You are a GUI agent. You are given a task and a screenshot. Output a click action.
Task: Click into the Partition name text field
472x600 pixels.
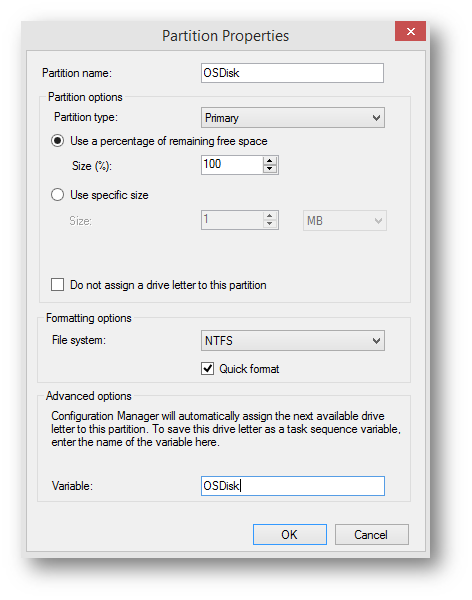(292, 73)
